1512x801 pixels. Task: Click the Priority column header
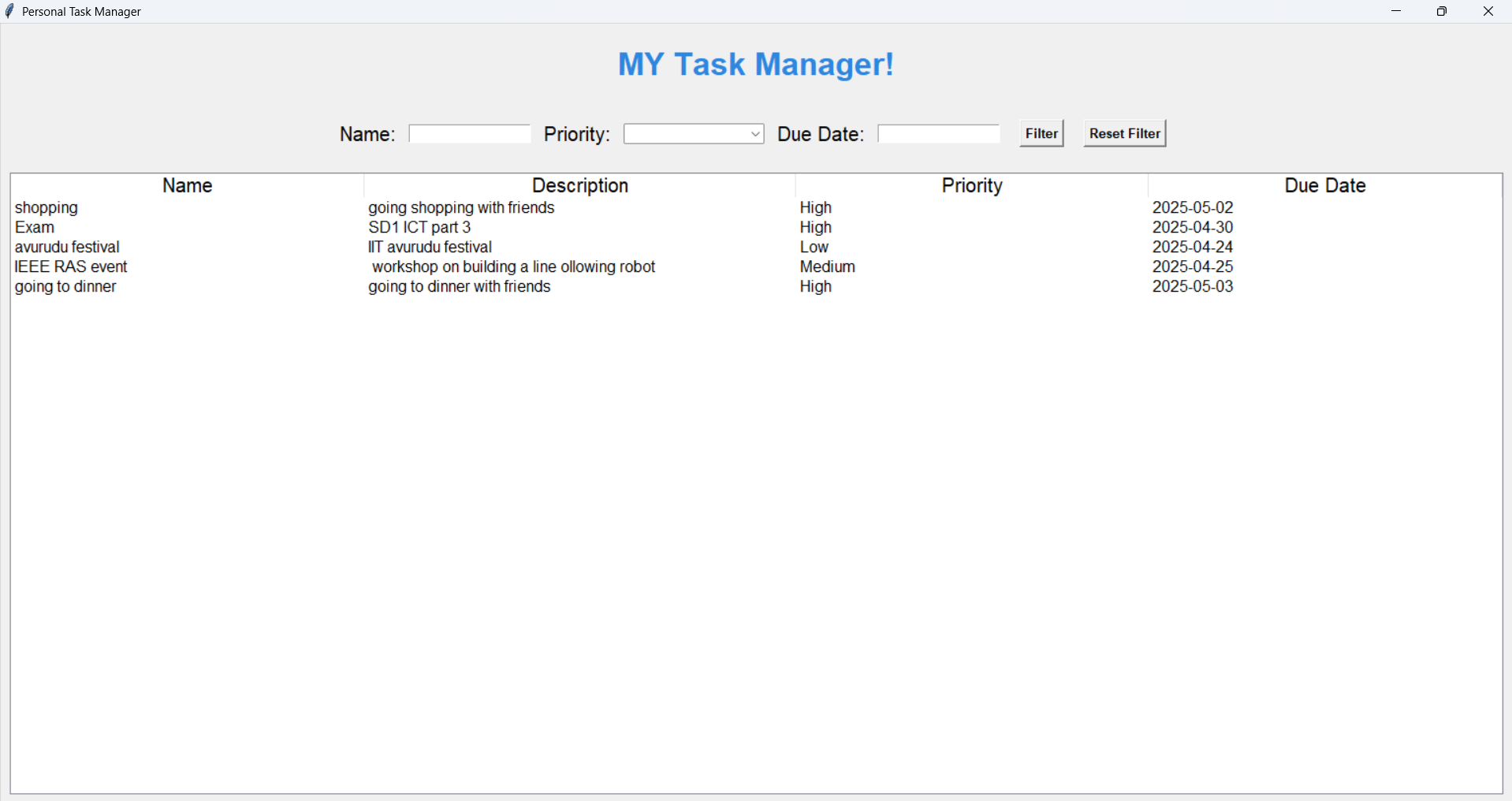point(971,185)
